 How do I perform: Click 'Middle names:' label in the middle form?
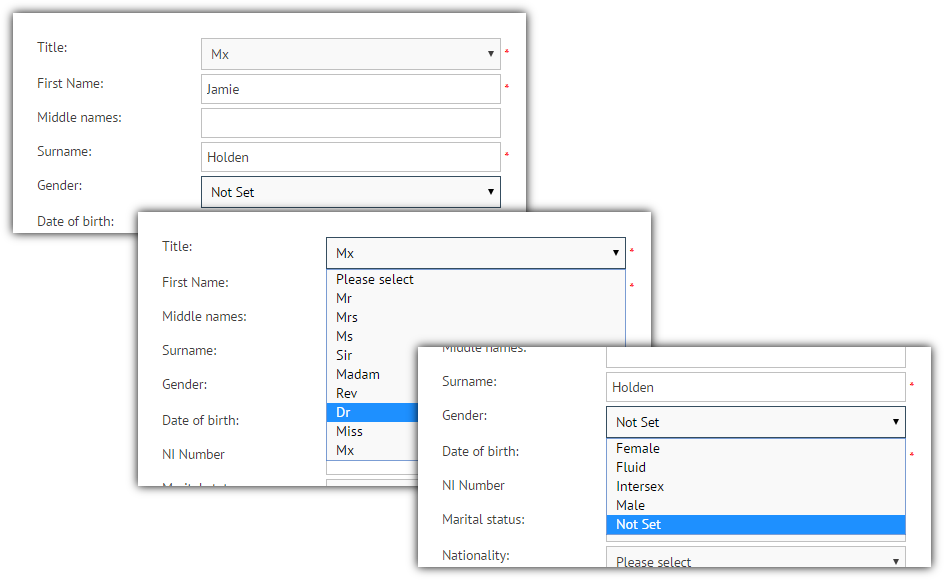point(204,316)
